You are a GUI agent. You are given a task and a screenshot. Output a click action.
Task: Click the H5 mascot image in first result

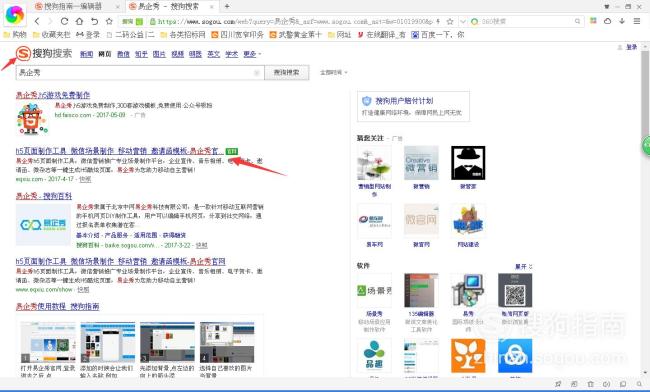(x=32, y=119)
